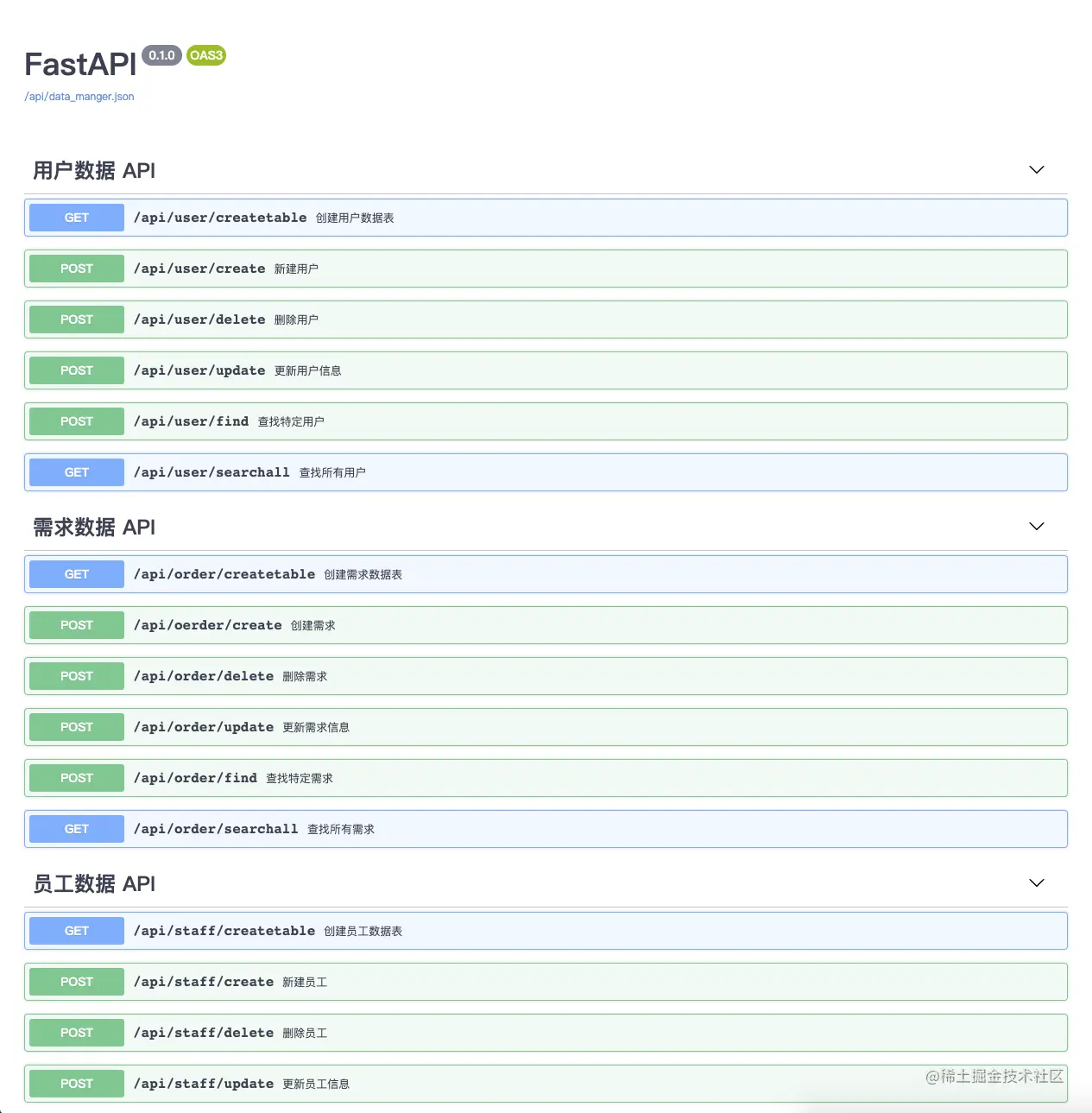Expand the /api/oerder/create path text
1092x1113 pixels.
pyautogui.click(x=207, y=625)
